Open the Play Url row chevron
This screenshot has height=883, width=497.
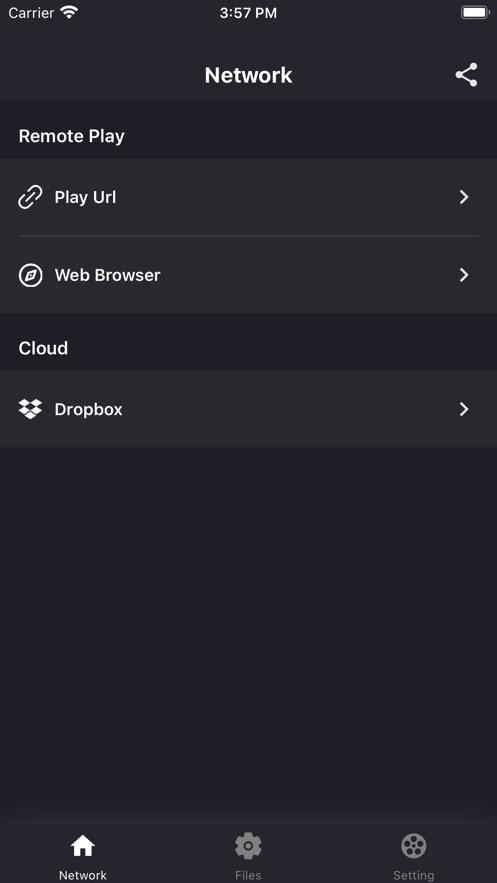464,197
